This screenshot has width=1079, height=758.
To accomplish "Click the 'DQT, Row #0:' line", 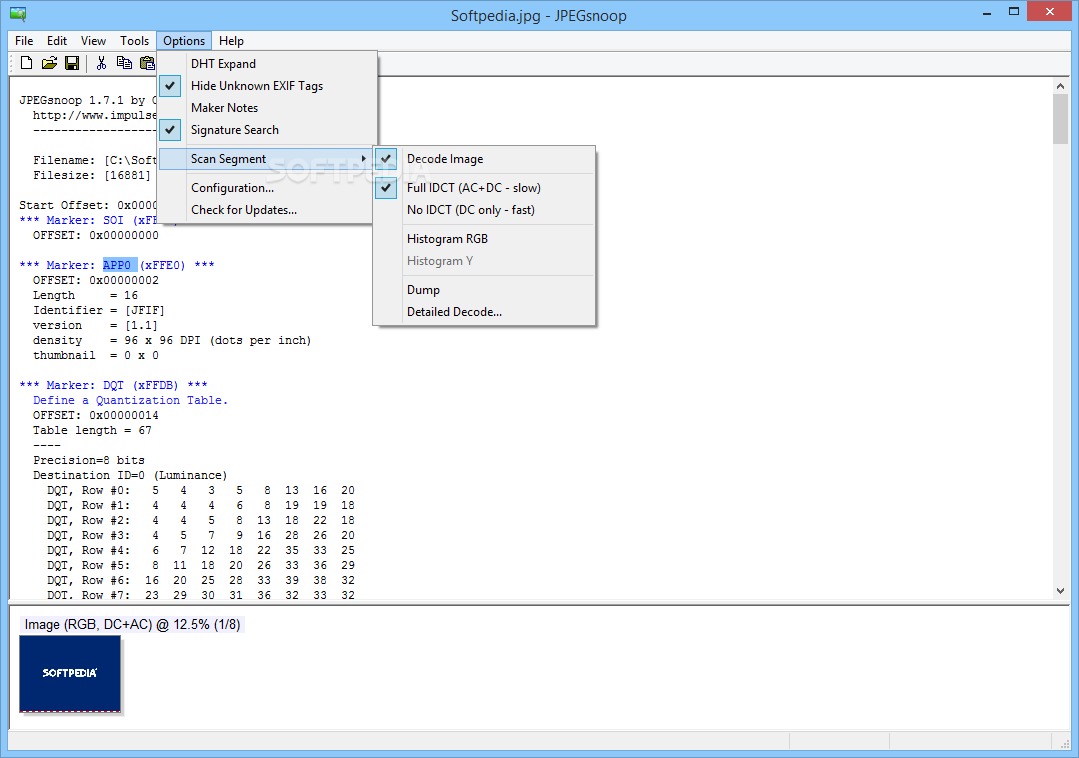I will coord(201,490).
